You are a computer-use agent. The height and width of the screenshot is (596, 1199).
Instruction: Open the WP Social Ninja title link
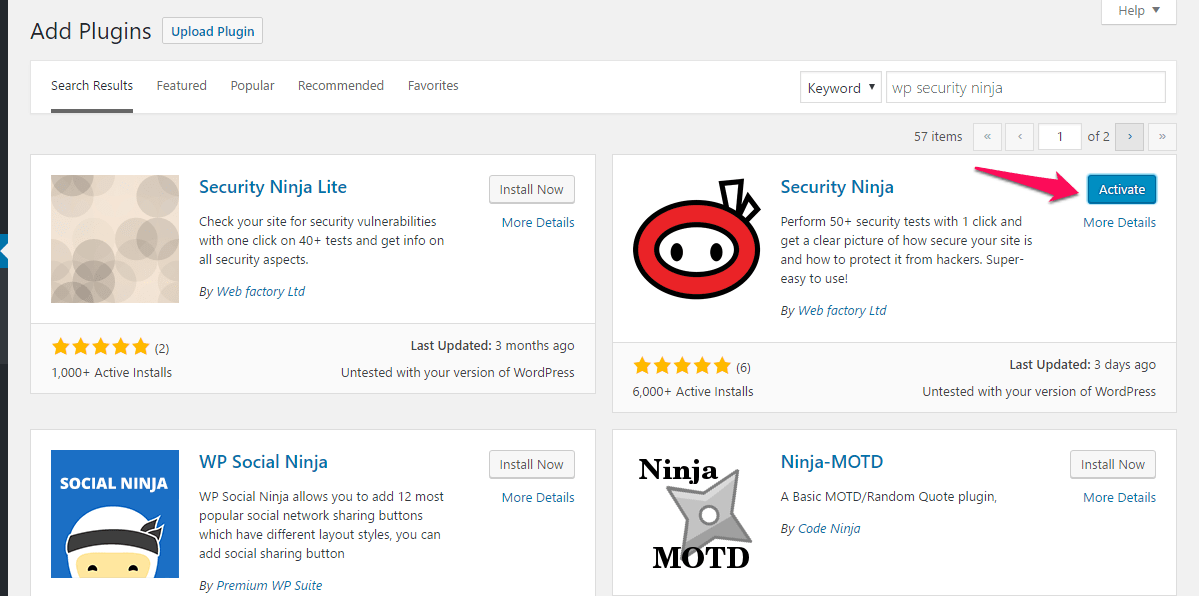[x=263, y=462]
